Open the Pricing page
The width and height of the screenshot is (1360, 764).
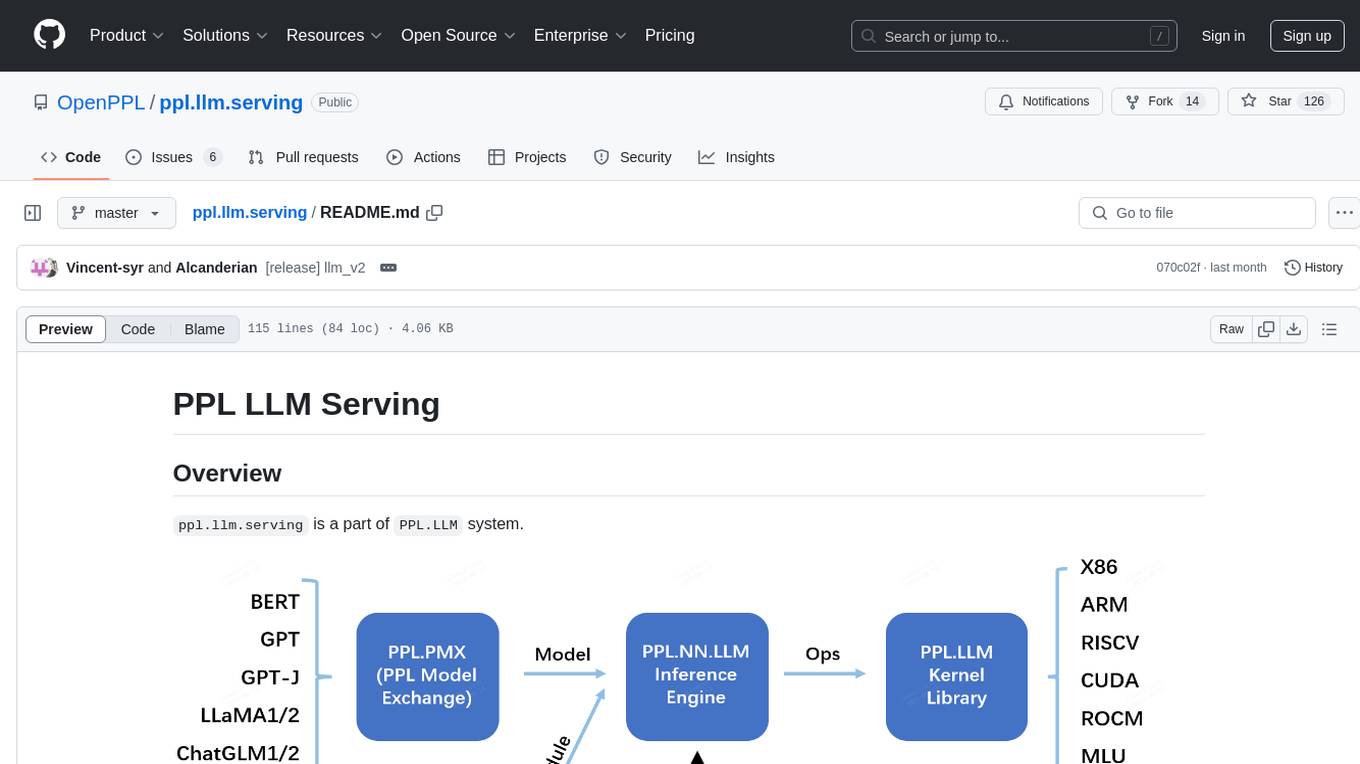point(670,35)
